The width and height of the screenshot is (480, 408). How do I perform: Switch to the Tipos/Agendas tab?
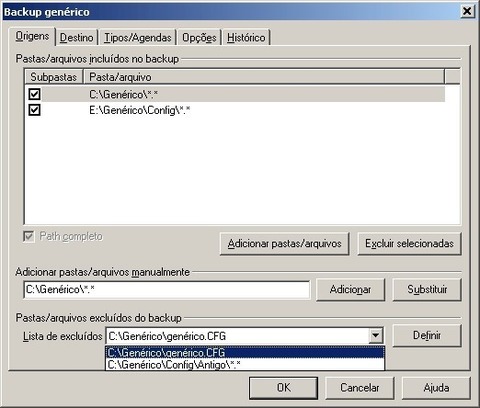tap(137, 37)
